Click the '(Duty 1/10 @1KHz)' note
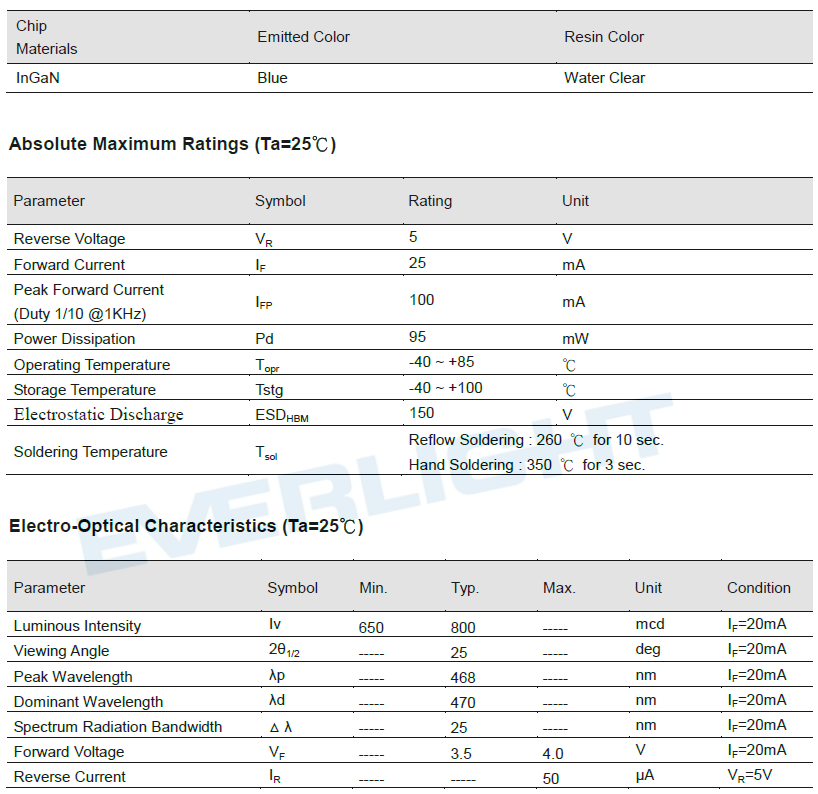 tap(80, 314)
